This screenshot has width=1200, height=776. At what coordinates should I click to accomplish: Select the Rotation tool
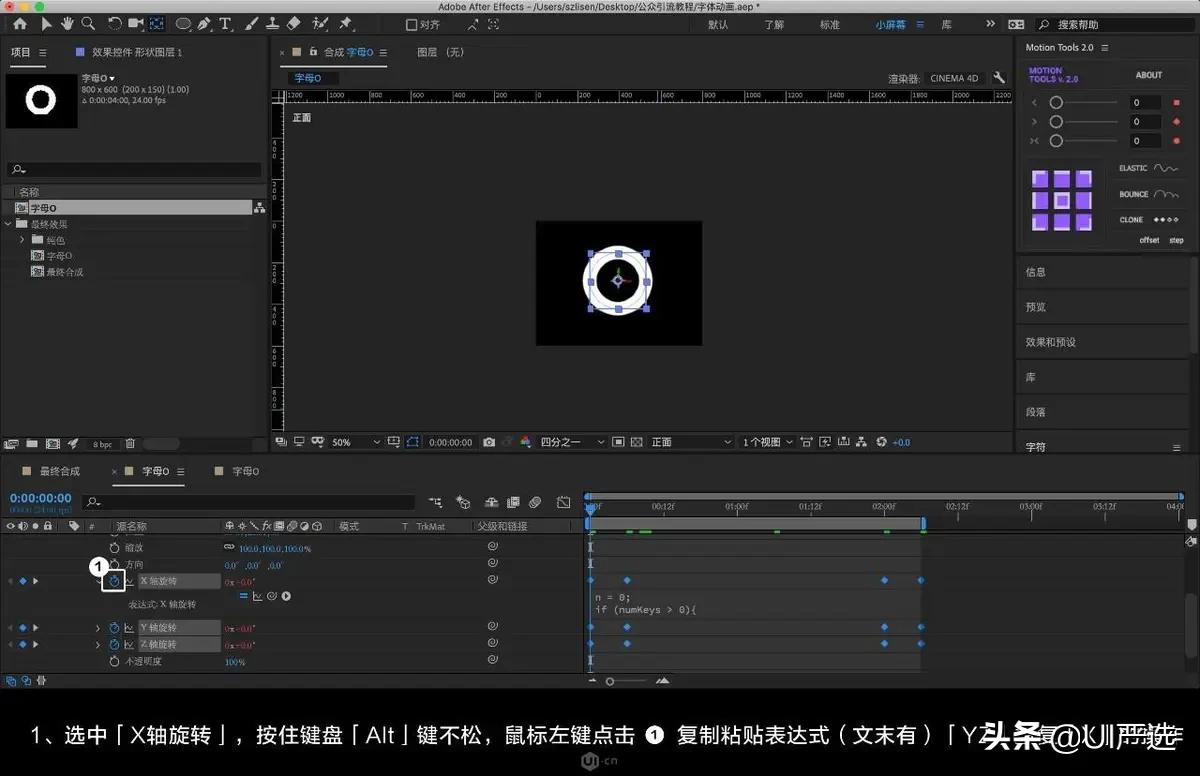[x=115, y=22]
